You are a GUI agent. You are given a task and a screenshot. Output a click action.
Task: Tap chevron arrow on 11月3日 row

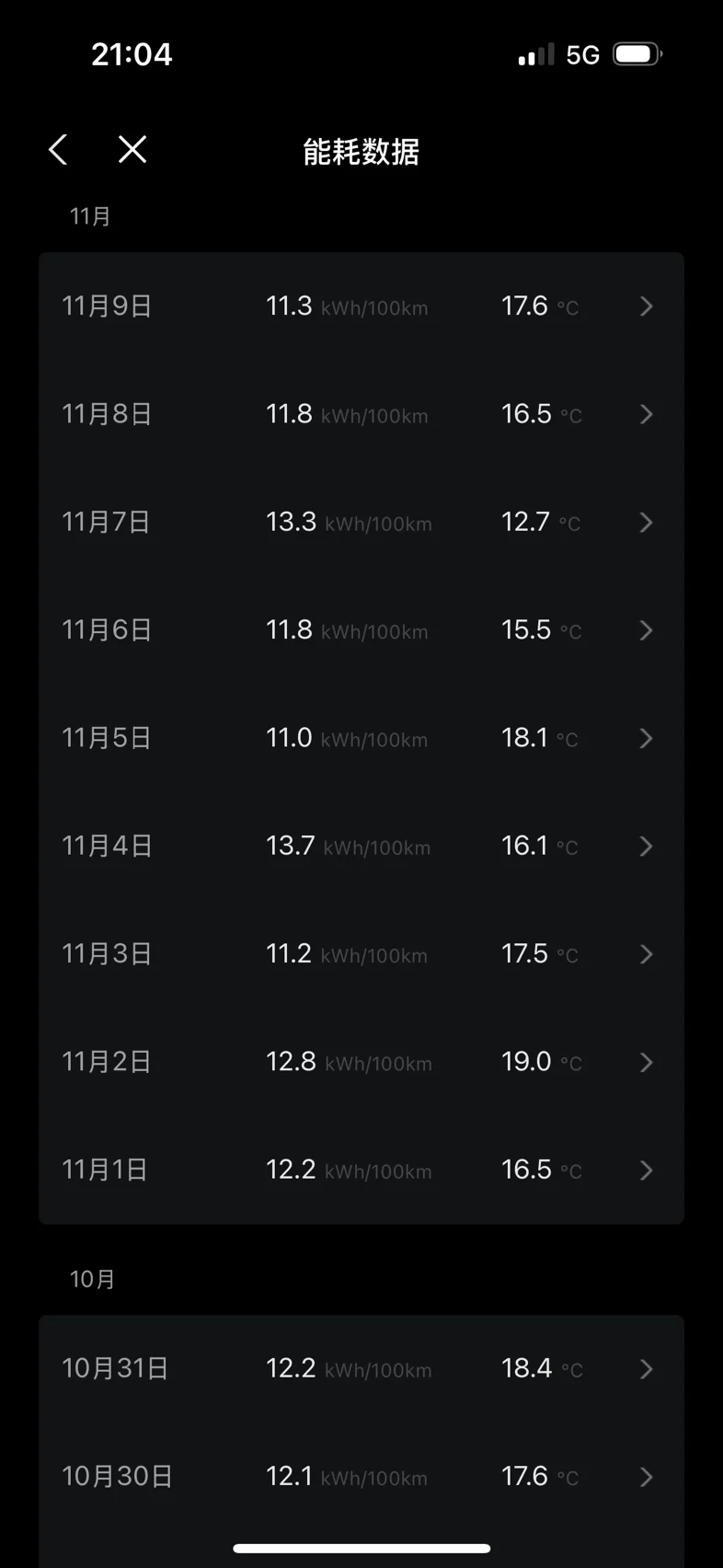tap(646, 954)
